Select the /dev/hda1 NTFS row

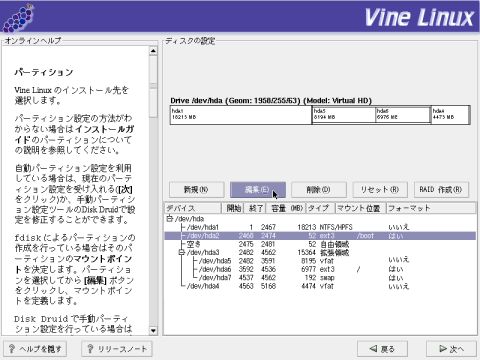320,227
